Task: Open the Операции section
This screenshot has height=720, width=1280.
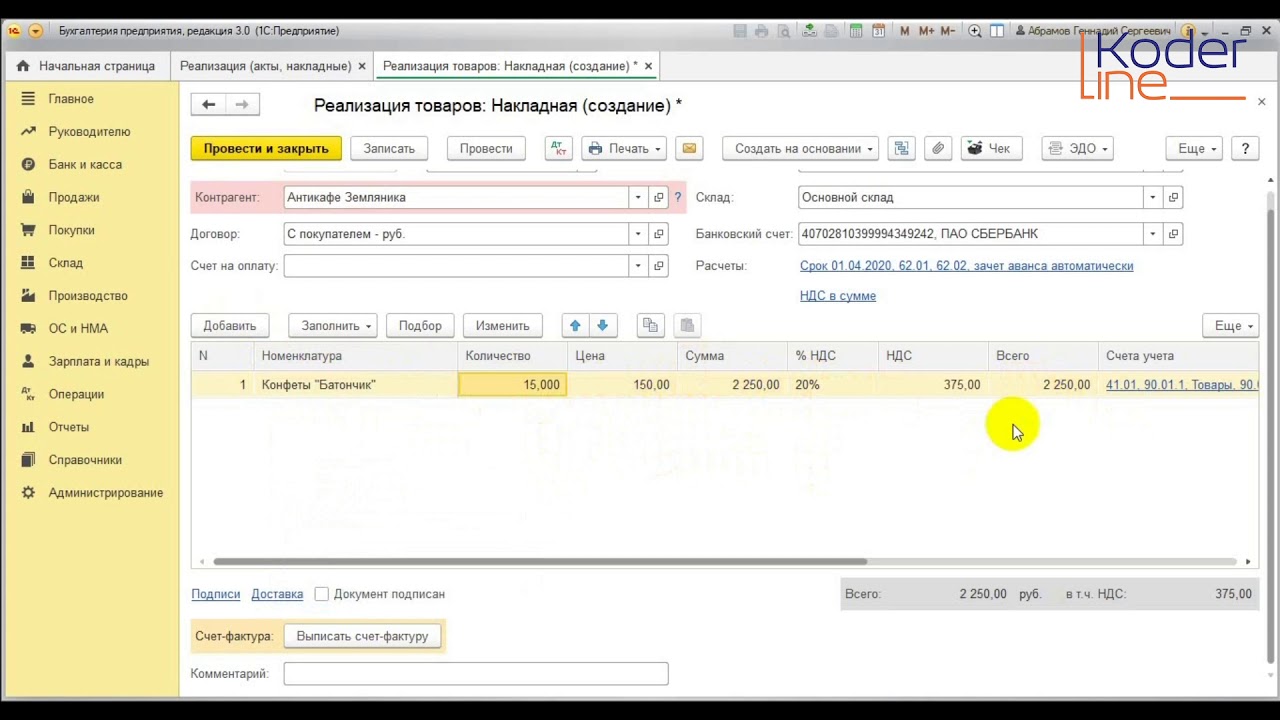Action: tap(76, 394)
